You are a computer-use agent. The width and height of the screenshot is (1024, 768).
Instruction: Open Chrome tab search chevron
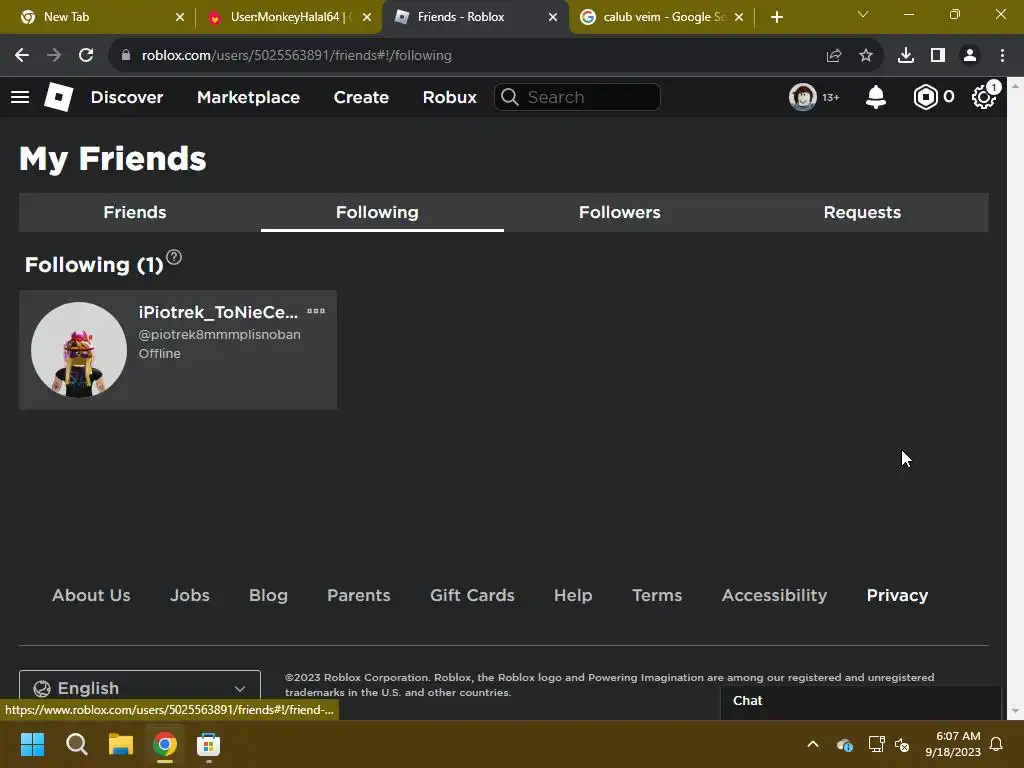pos(863,14)
